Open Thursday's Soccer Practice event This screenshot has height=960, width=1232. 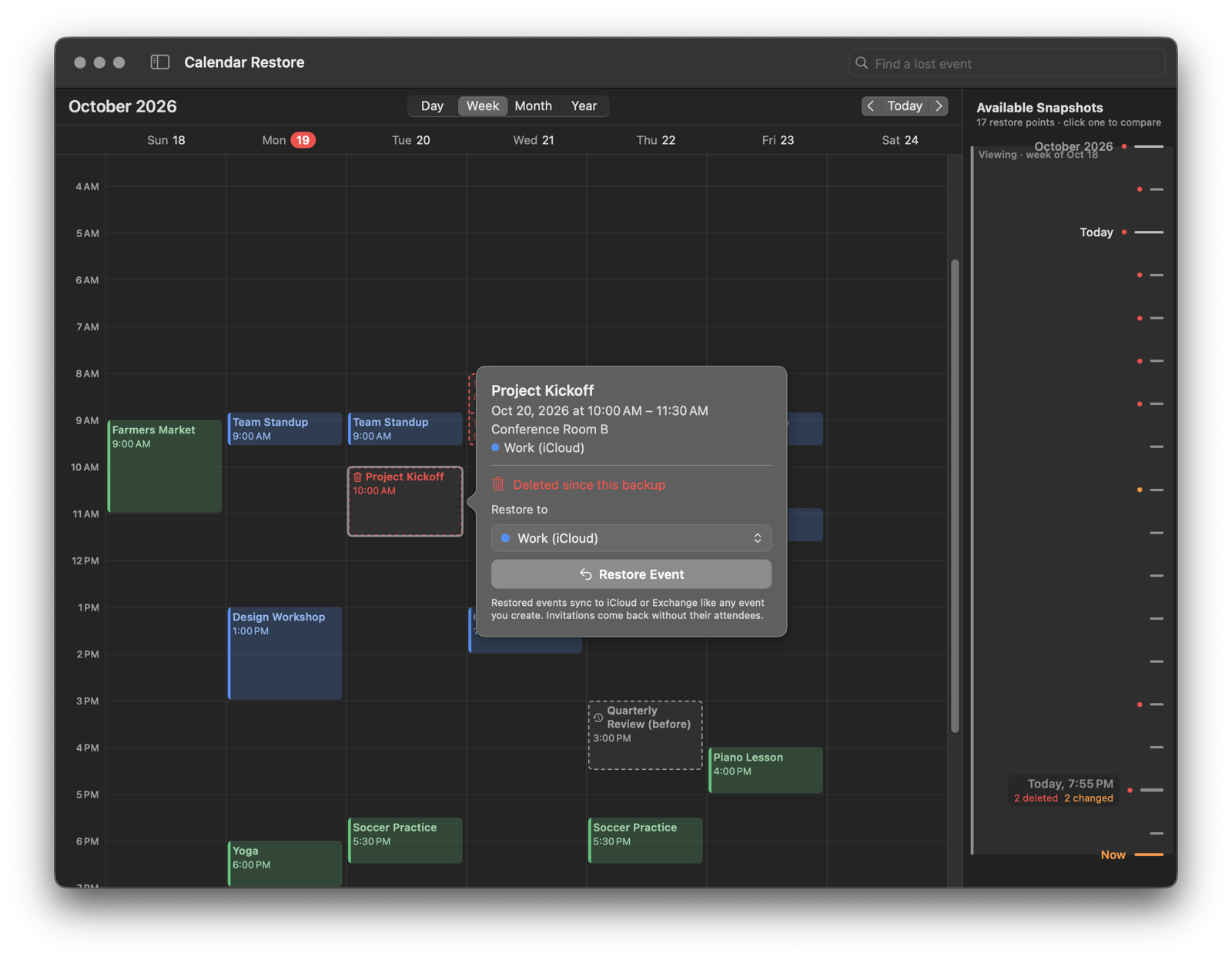tap(645, 840)
